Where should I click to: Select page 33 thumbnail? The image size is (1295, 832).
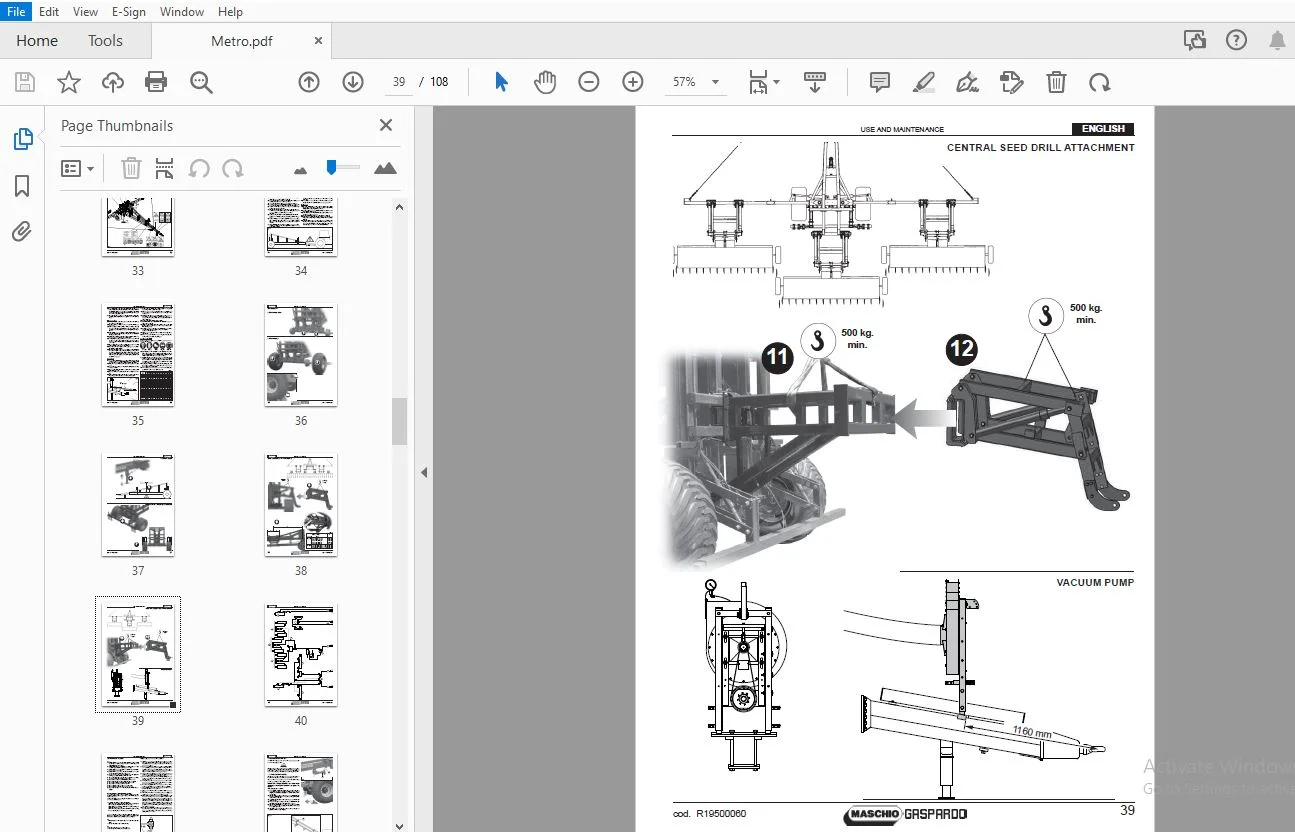point(138,229)
